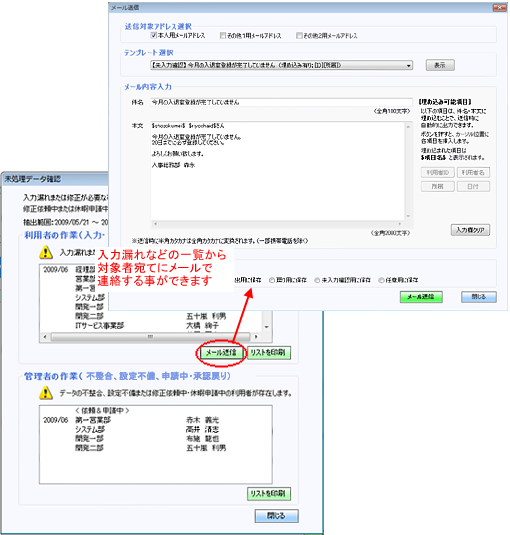Click the 閉じる button in the 未処理データ確認 window
This screenshot has height=535, width=510.
pos(276,516)
